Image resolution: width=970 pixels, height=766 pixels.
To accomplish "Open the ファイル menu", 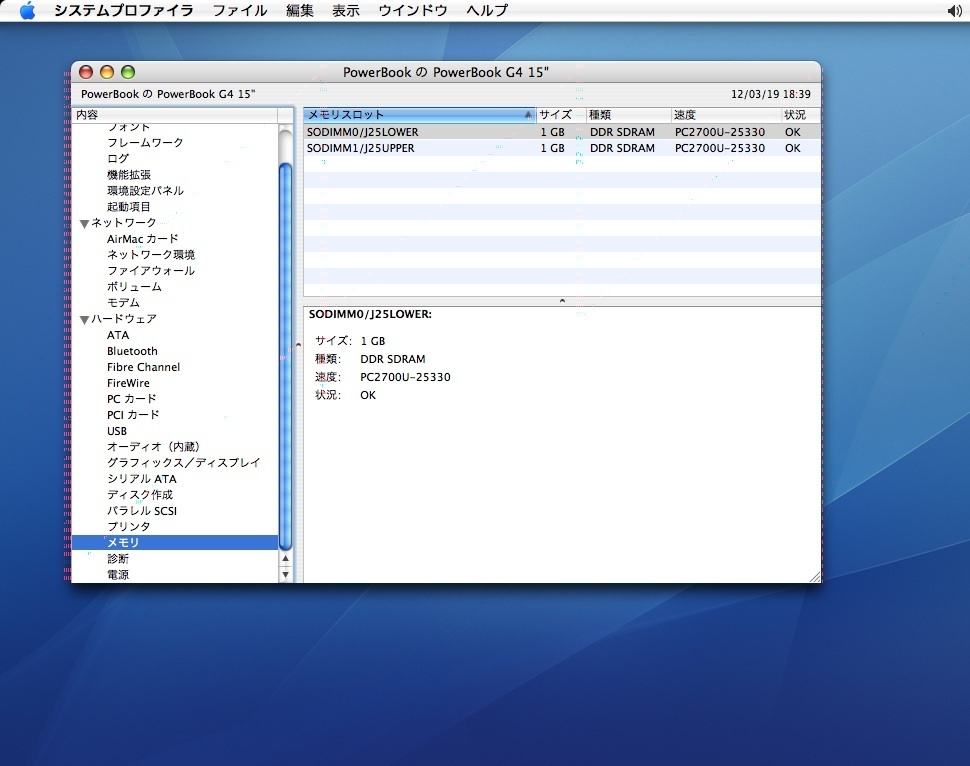I will point(240,11).
